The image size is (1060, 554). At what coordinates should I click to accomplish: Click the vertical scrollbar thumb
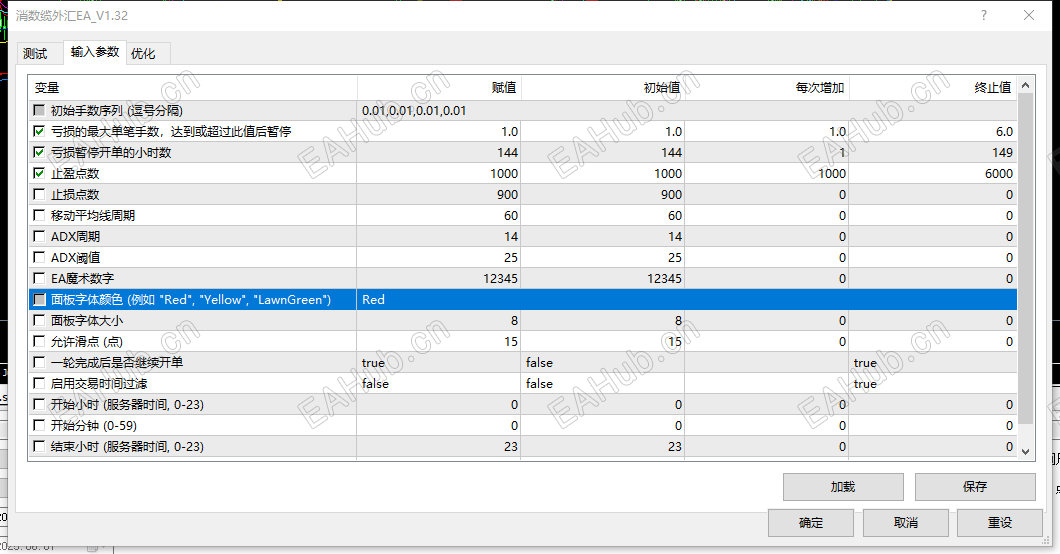click(1026, 259)
